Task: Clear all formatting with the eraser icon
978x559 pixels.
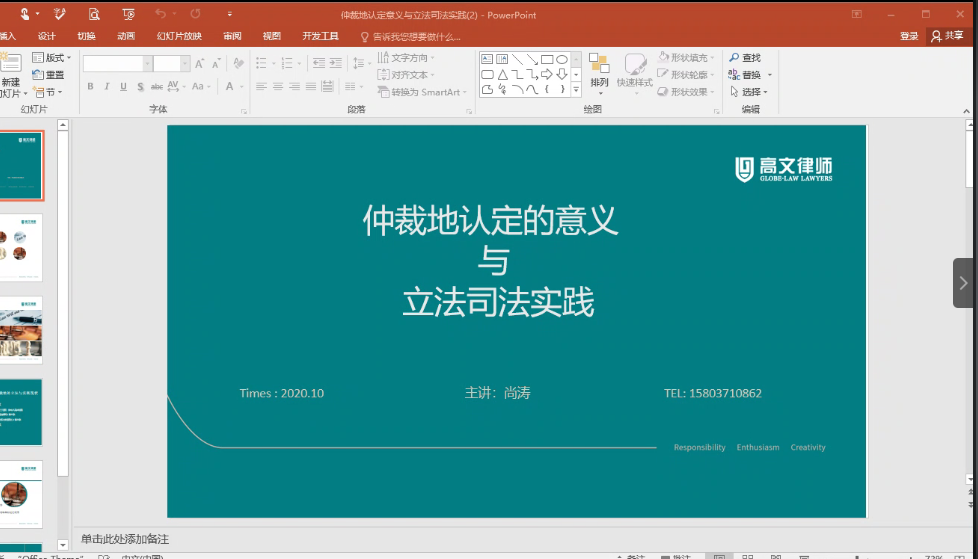Action: coord(238,63)
